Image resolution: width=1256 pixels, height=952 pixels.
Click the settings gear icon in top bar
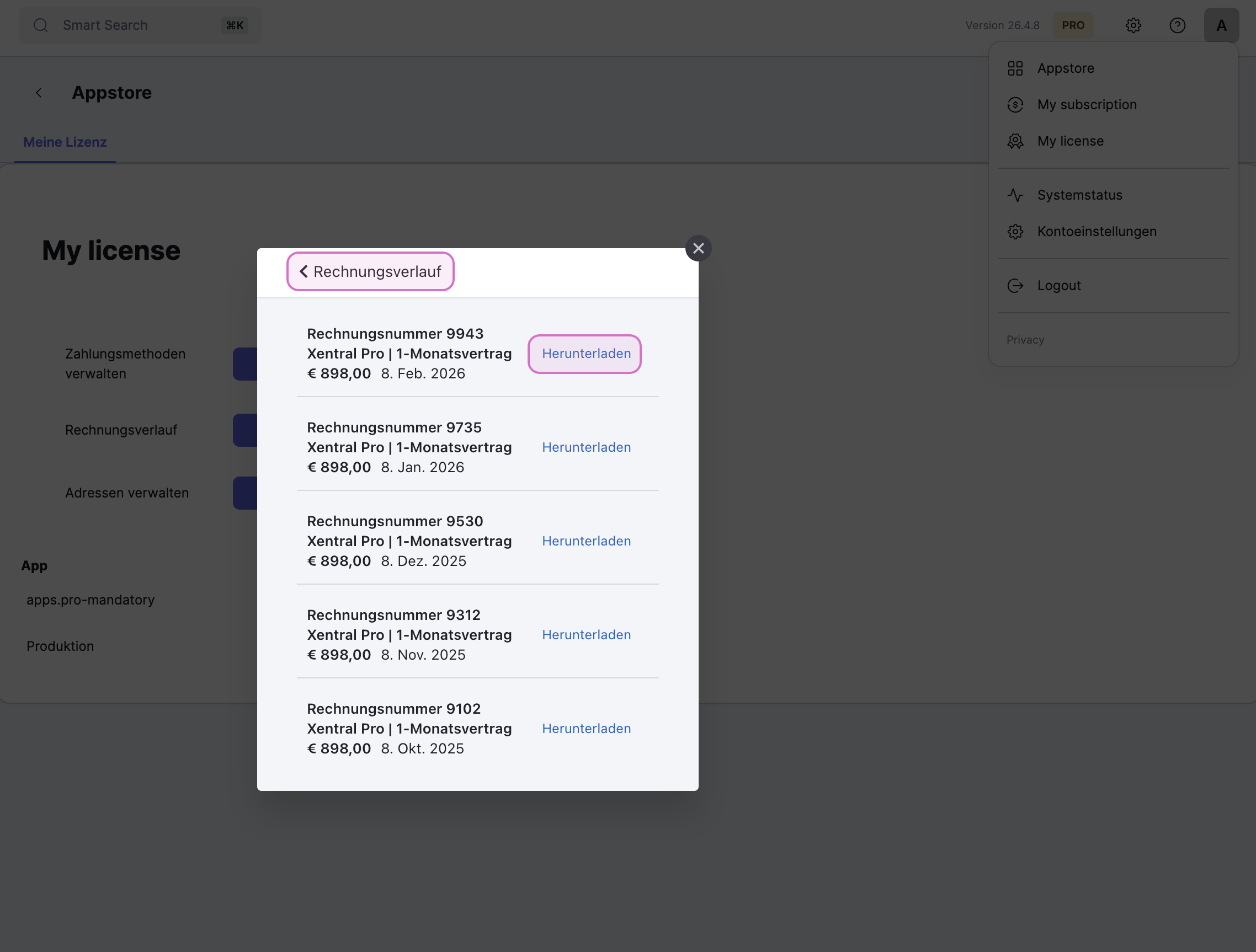coord(1133,25)
